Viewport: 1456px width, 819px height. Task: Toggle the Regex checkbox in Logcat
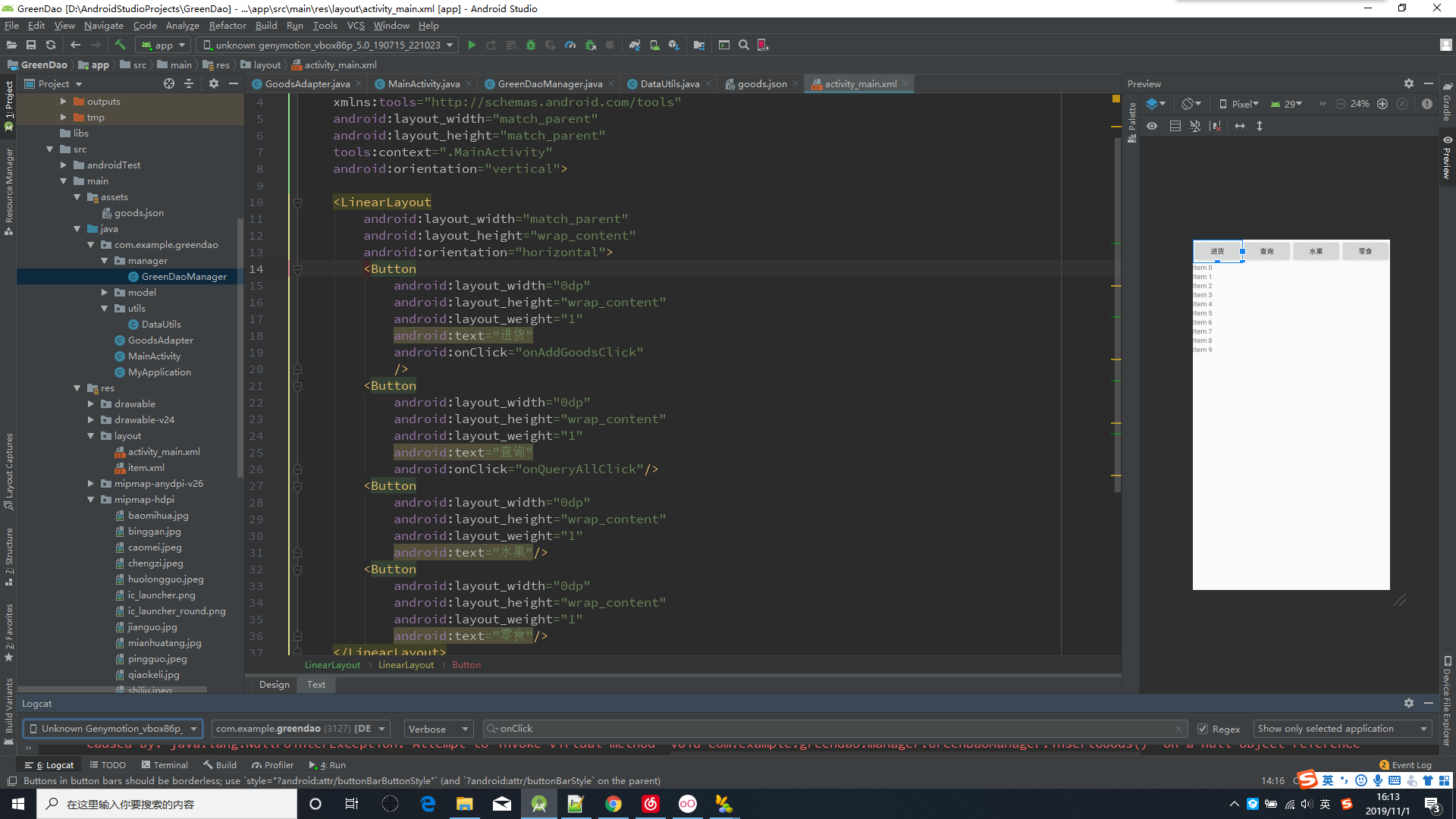coord(1203,729)
